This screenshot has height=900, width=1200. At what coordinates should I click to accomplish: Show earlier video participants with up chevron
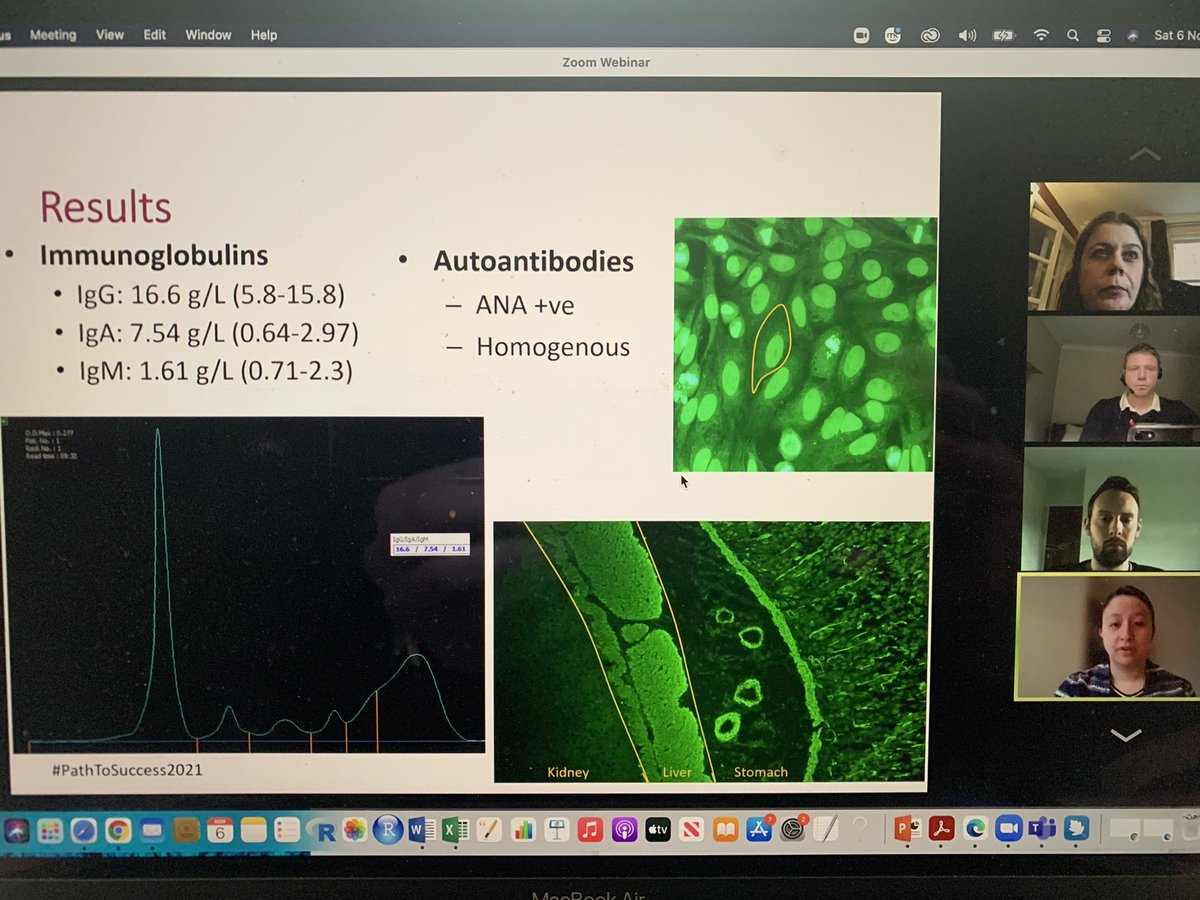pos(1144,155)
